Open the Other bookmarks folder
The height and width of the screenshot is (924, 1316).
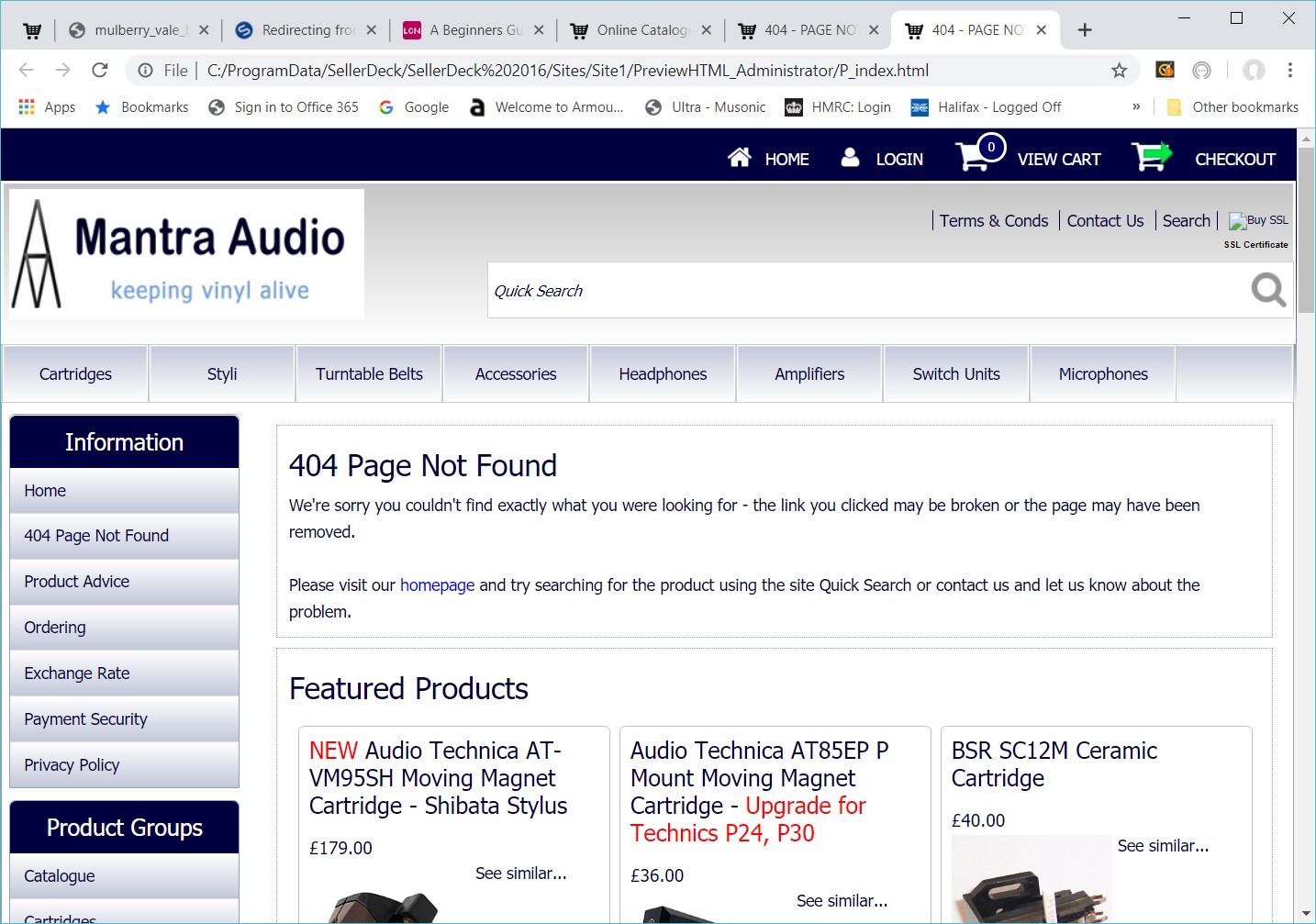coord(1232,107)
